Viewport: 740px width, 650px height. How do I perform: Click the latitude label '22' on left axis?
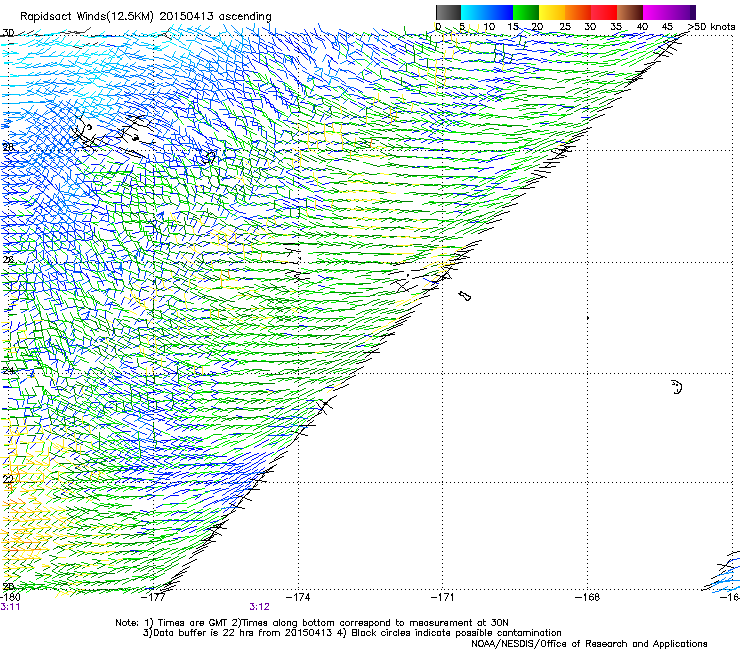pos(8,480)
